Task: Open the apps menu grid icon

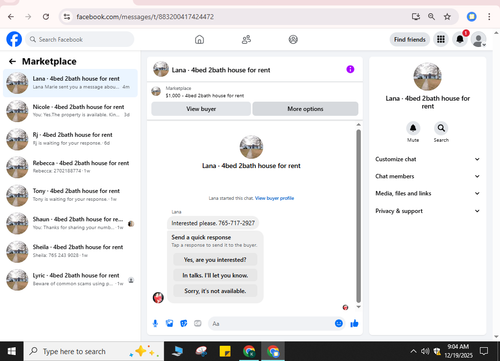Action: point(441,39)
